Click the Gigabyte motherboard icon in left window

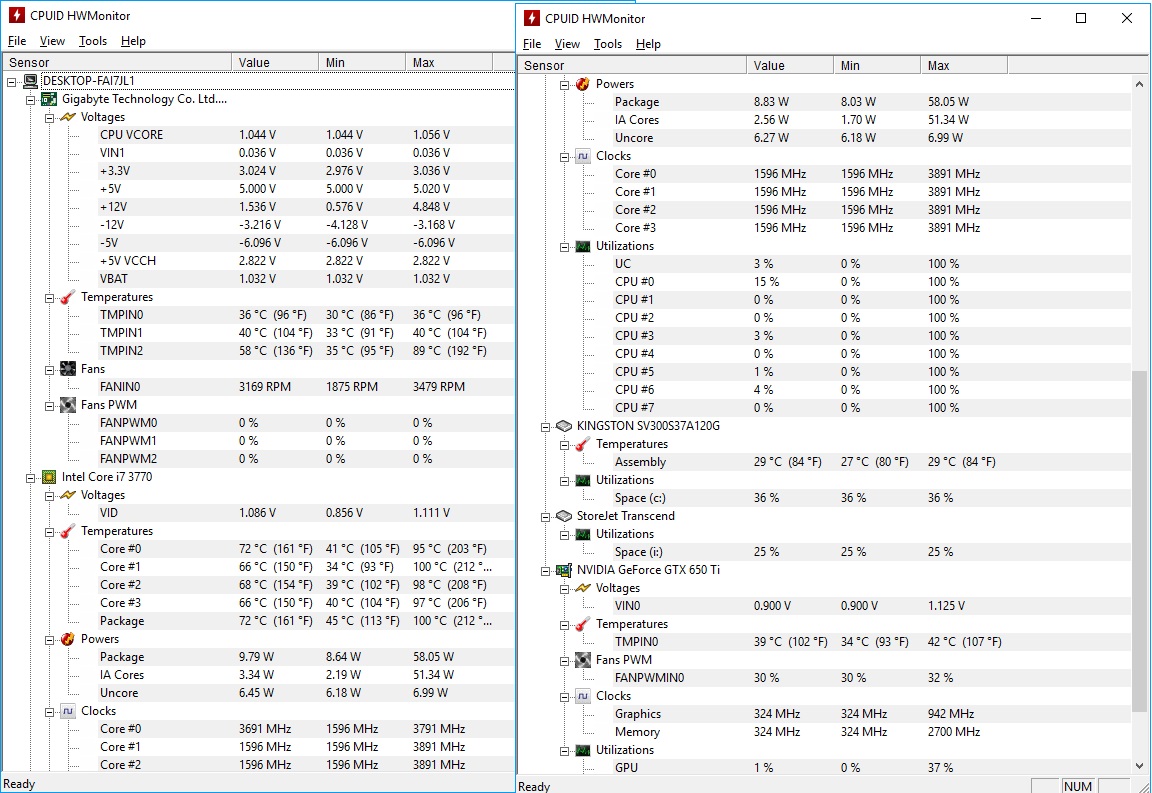(49, 99)
